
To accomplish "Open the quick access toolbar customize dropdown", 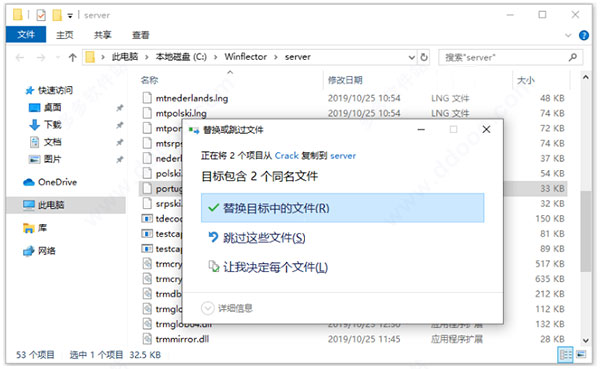I will [x=70, y=16].
